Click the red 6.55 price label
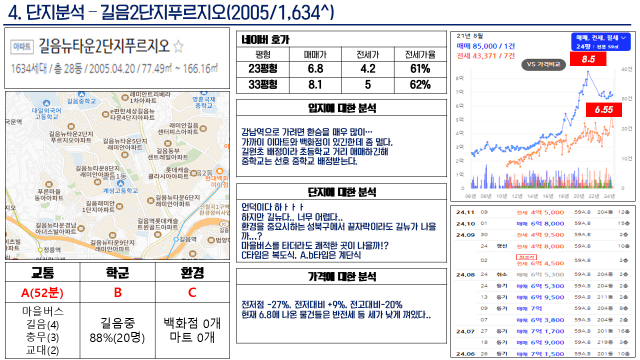The image size is (640, 360). (604, 109)
